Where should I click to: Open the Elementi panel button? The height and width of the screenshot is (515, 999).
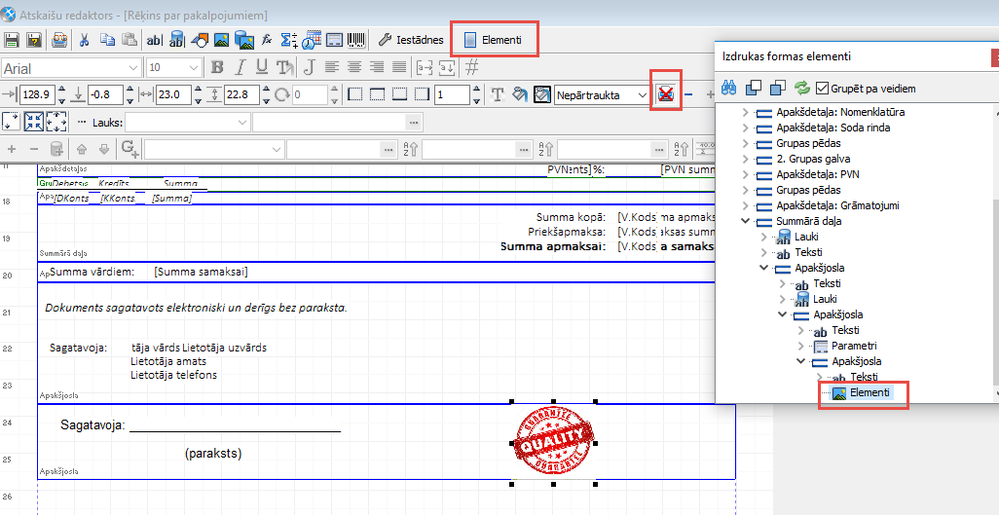[492, 40]
